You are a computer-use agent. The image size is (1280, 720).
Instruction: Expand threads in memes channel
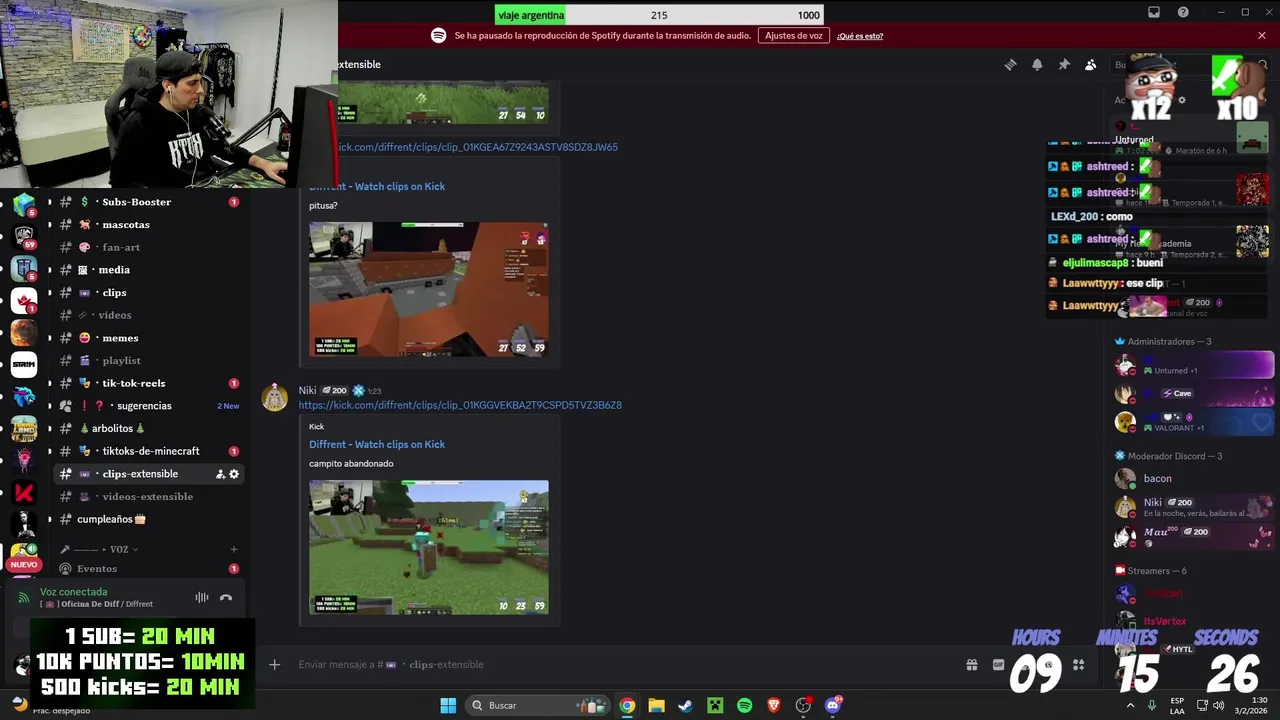[49, 338]
